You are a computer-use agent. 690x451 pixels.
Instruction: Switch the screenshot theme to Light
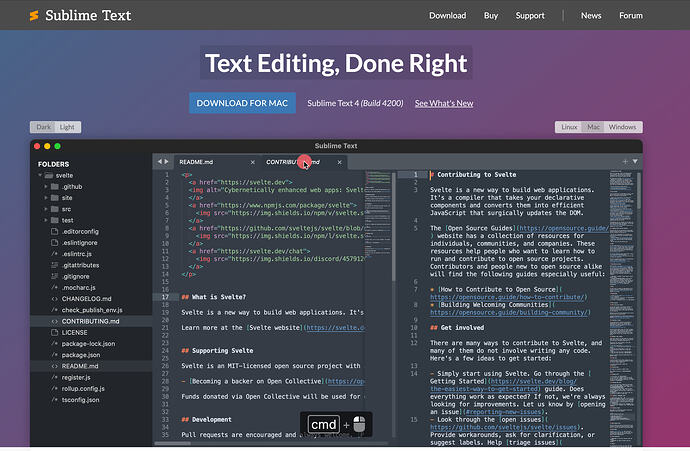67,127
